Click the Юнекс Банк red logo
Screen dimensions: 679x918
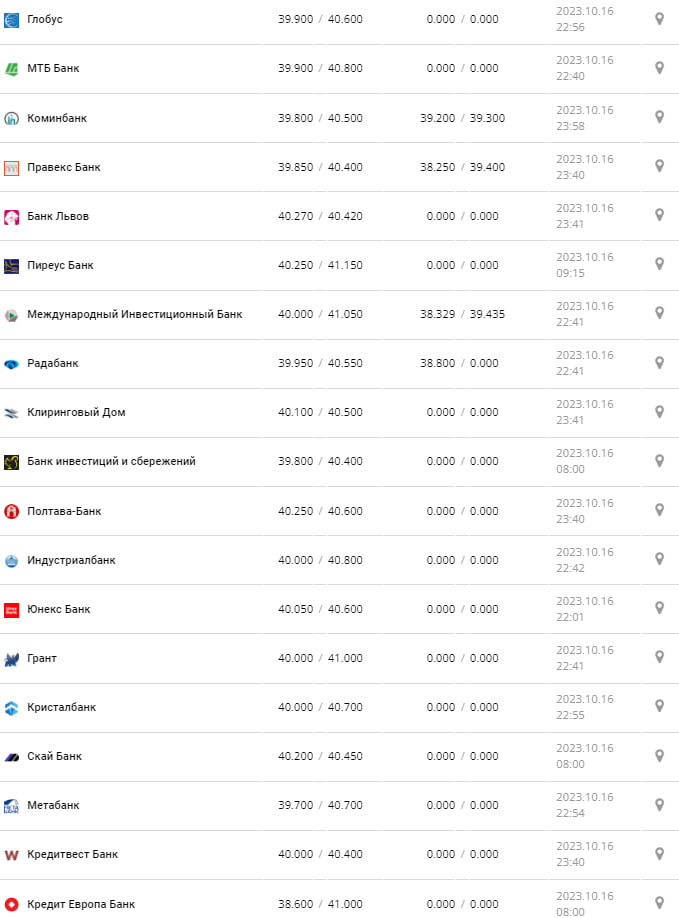12,610
